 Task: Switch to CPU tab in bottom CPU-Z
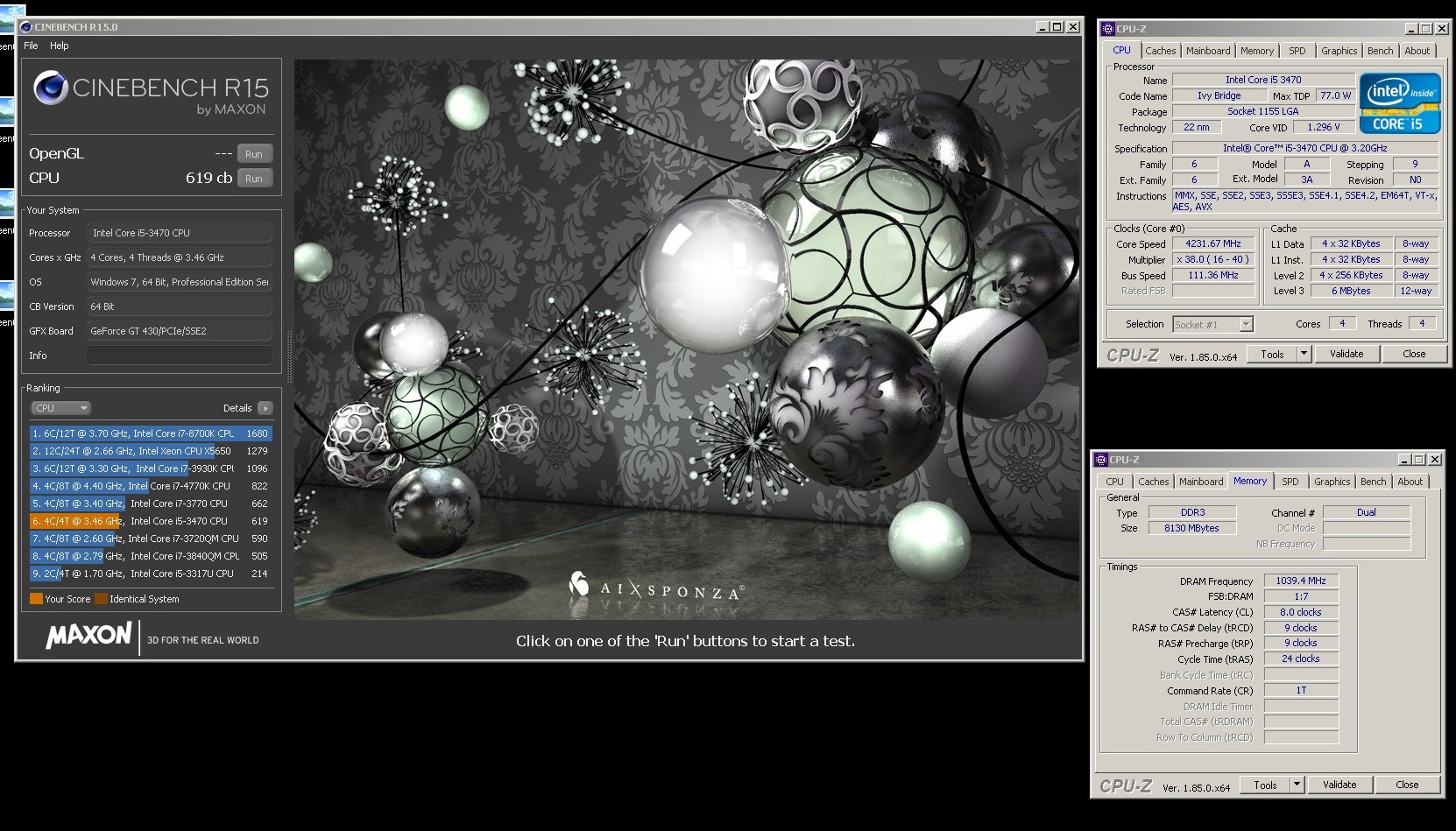coord(1114,482)
